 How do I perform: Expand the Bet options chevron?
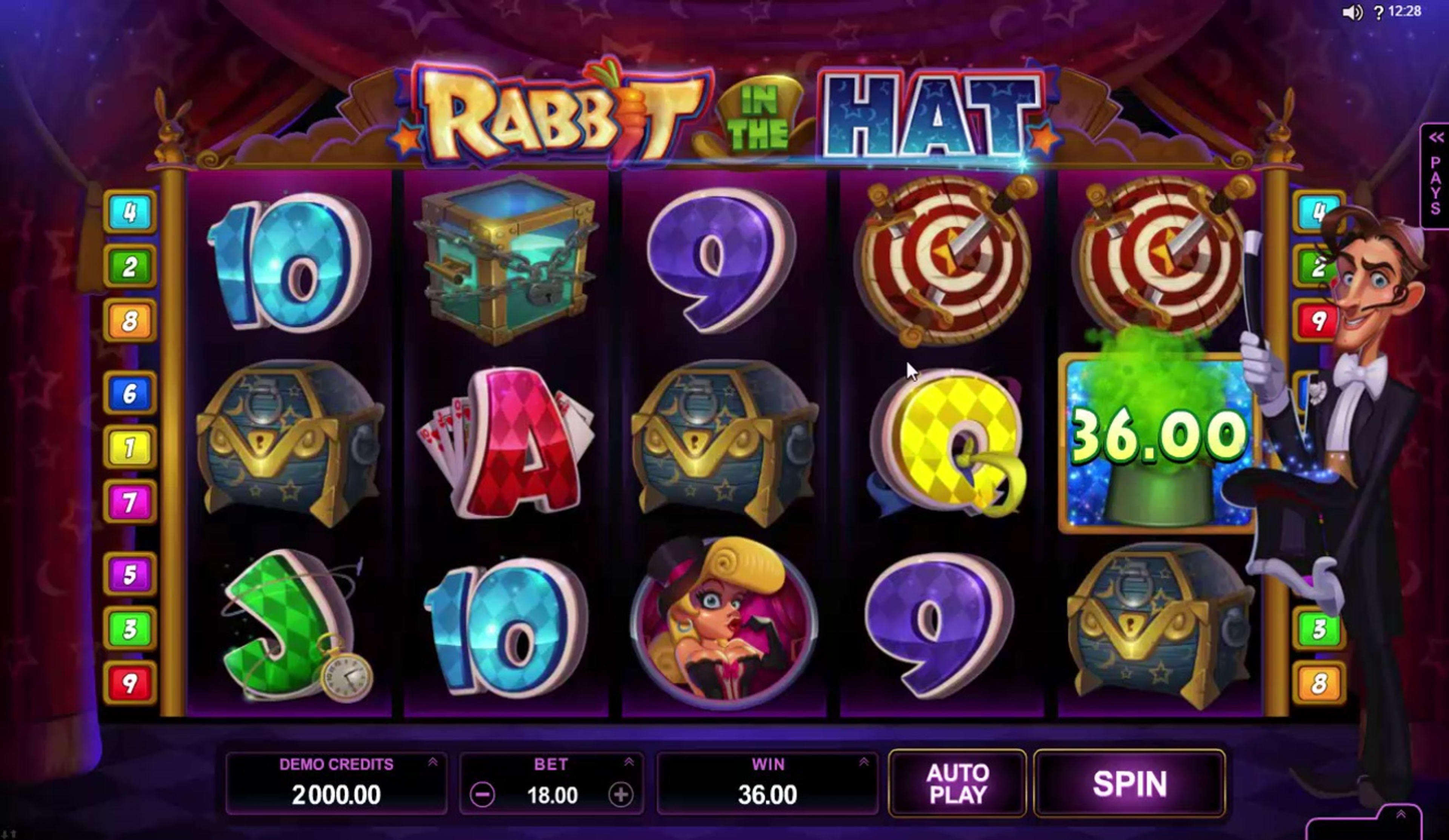click(x=629, y=762)
